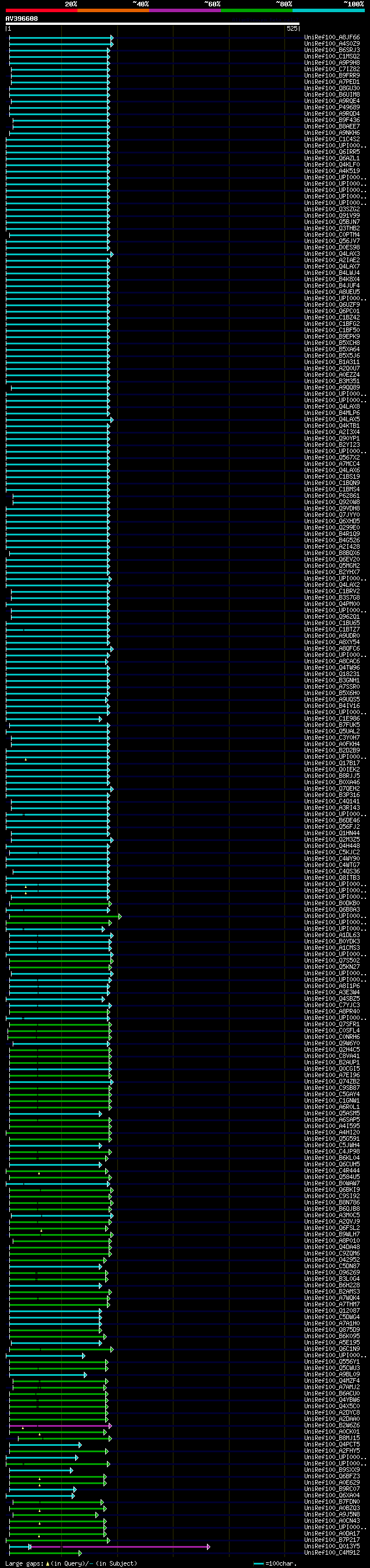The width and height of the screenshot is (370, 1568).
Task: Select hit label UniRef100_Q6B8A3
Action: (332, 910)
